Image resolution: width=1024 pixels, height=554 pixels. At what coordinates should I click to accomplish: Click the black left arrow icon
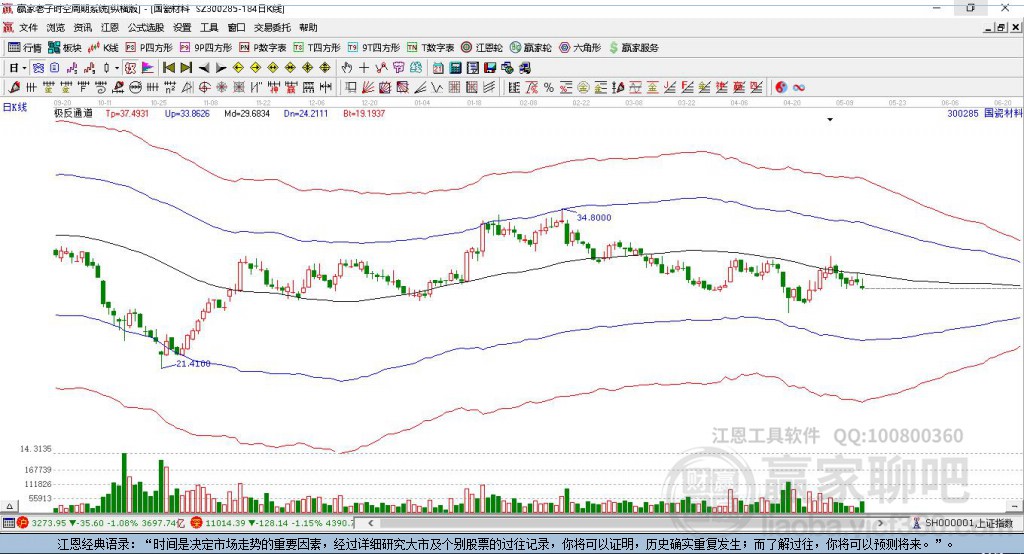click(x=204, y=68)
